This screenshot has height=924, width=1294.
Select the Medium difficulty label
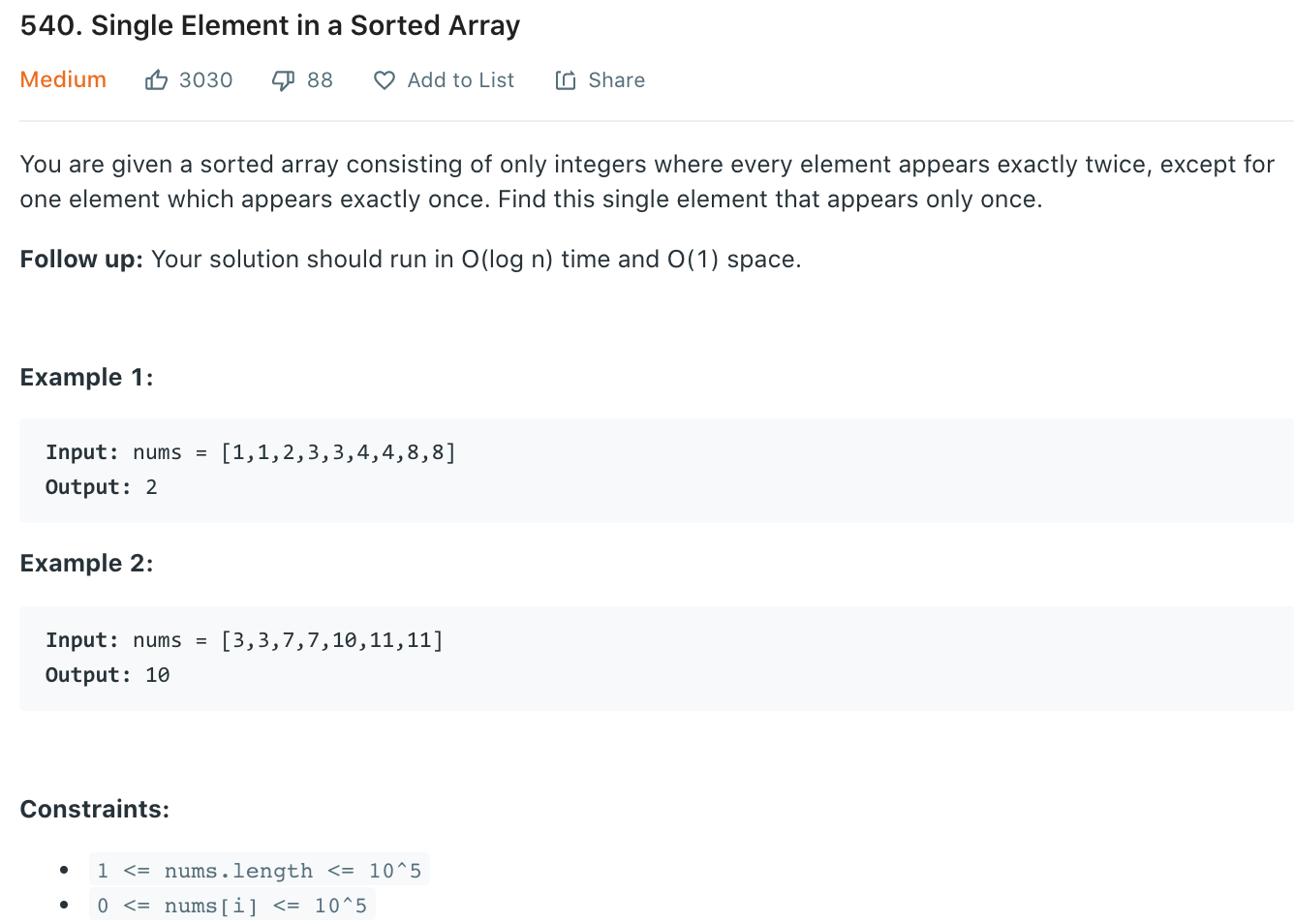pyautogui.click(x=63, y=79)
